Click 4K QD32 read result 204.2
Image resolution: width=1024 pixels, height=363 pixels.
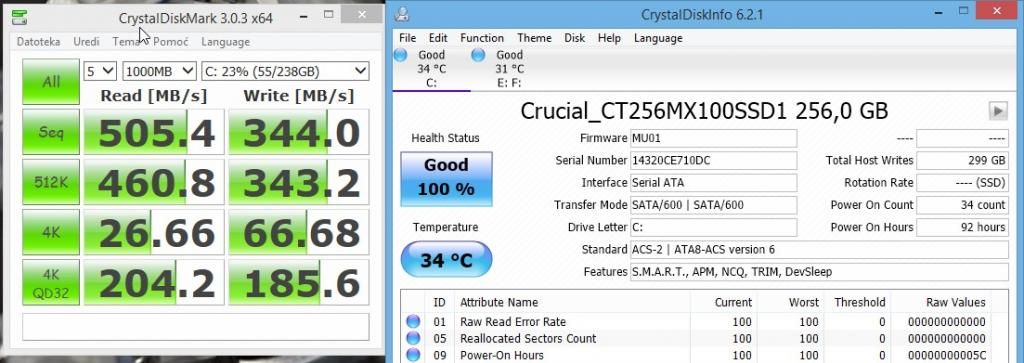click(x=154, y=283)
